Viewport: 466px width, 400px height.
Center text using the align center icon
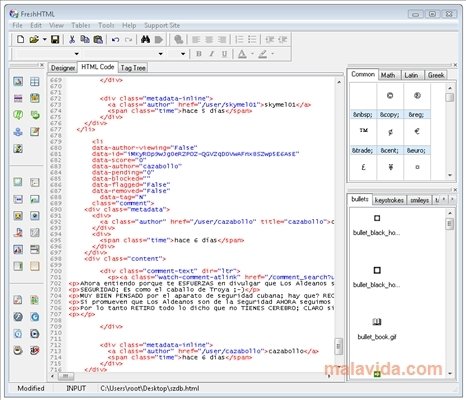click(x=209, y=40)
